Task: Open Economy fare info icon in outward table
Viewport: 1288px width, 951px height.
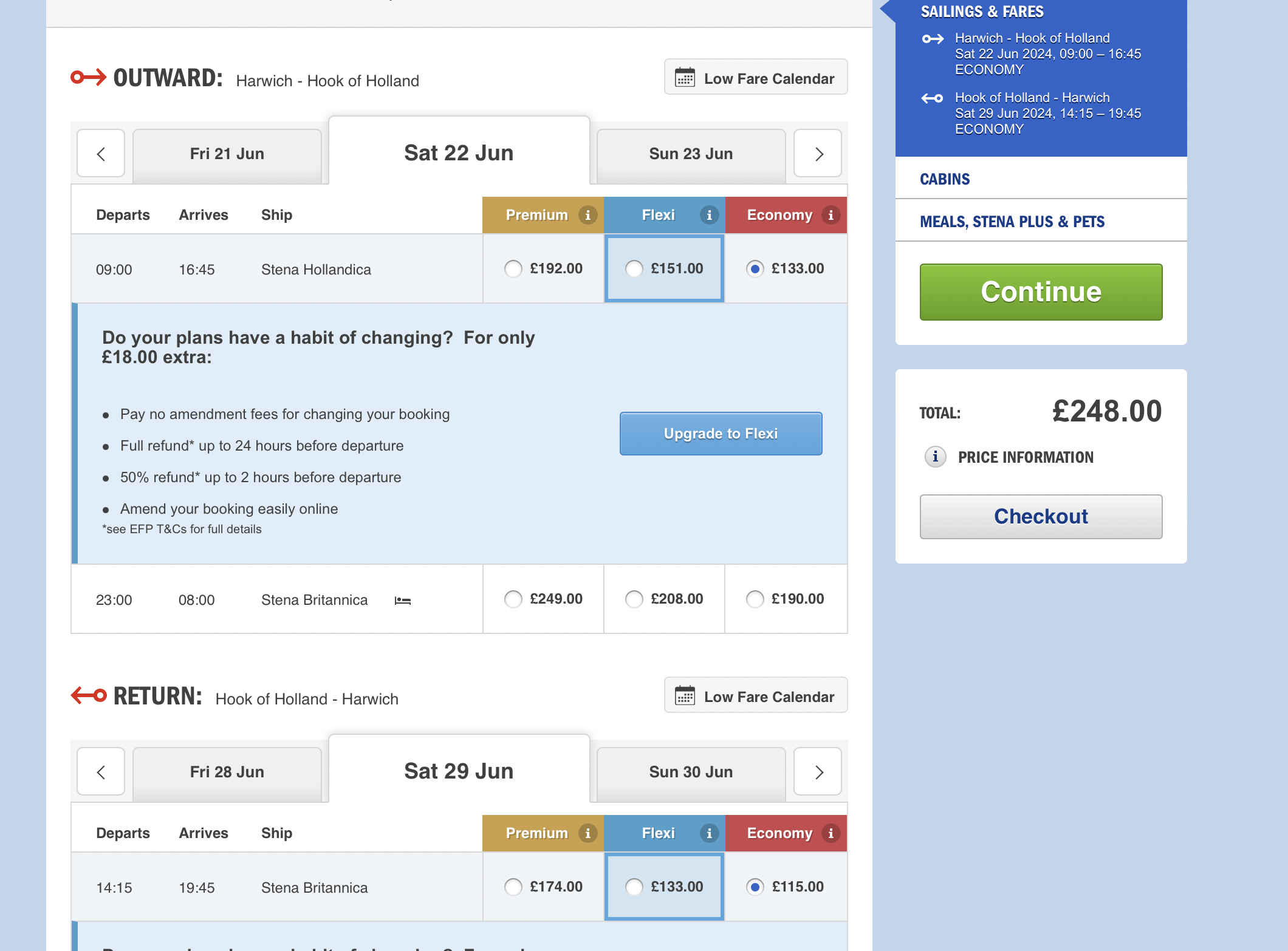Action: coord(831,215)
